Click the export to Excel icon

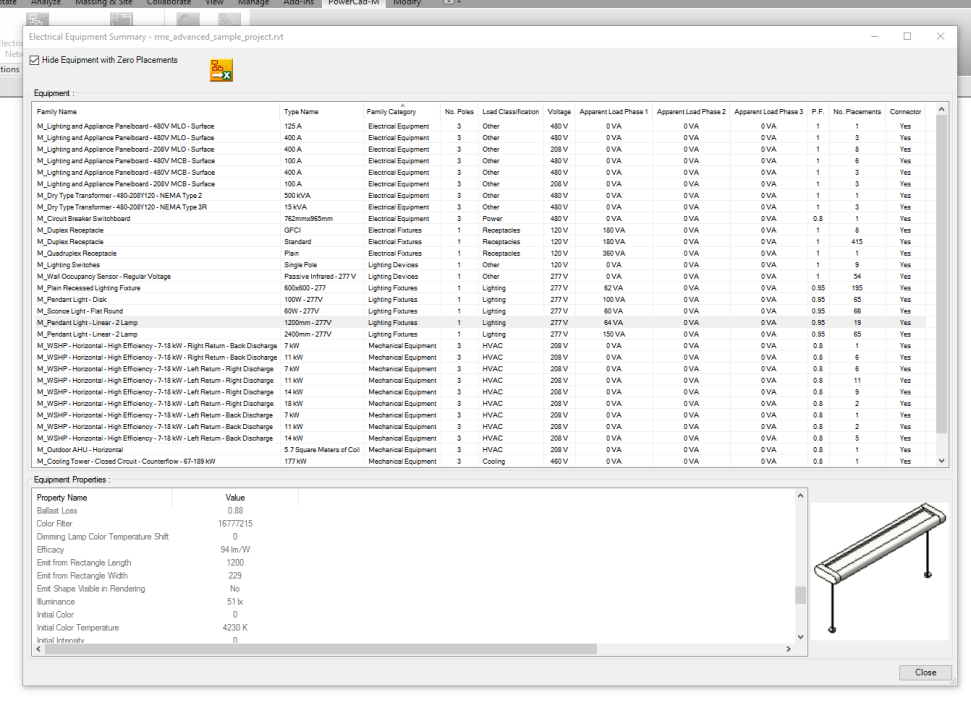(221, 71)
